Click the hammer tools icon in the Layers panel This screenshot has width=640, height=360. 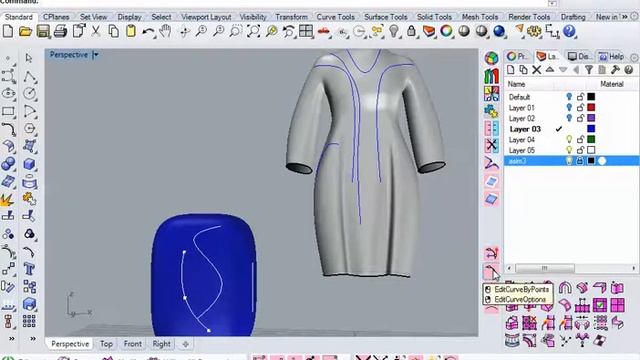(x=615, y=70)
